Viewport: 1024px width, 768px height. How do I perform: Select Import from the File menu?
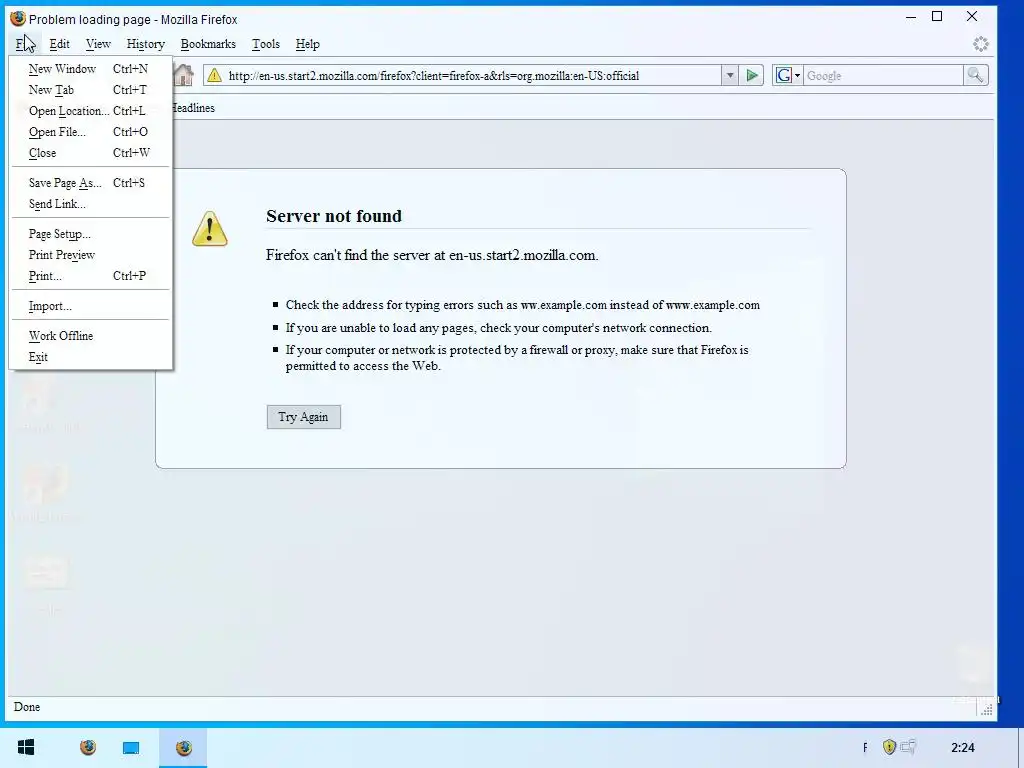coord(90,306)
